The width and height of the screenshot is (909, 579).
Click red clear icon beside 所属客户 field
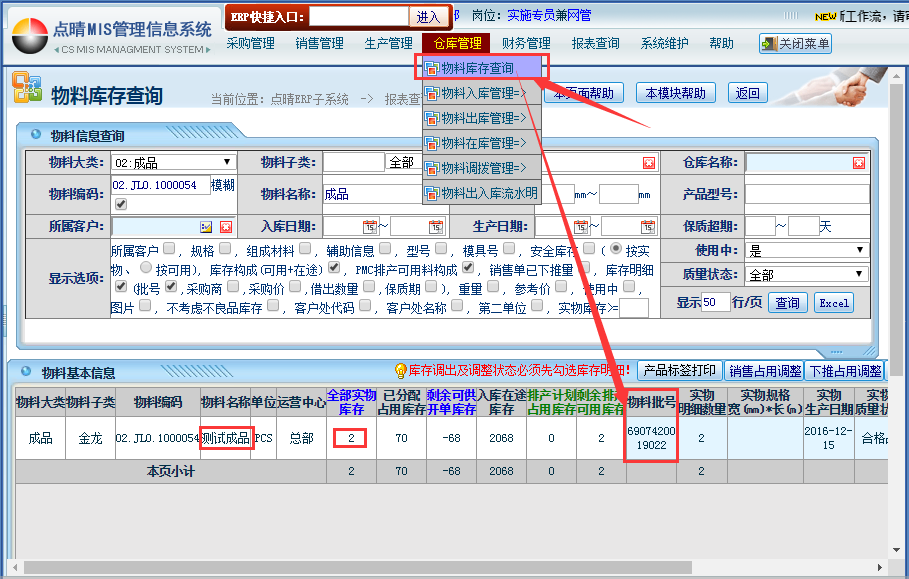pos(226,227)
